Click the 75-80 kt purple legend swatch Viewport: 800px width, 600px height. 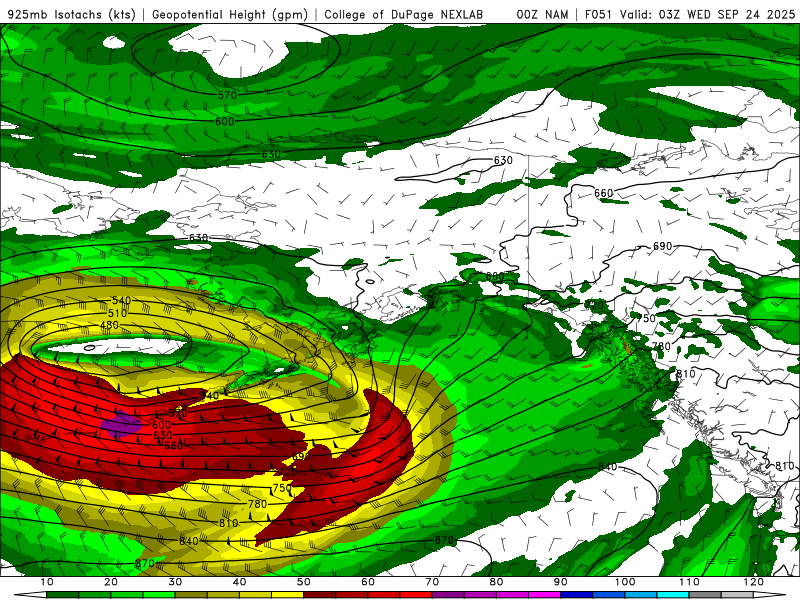coord(480,595)
